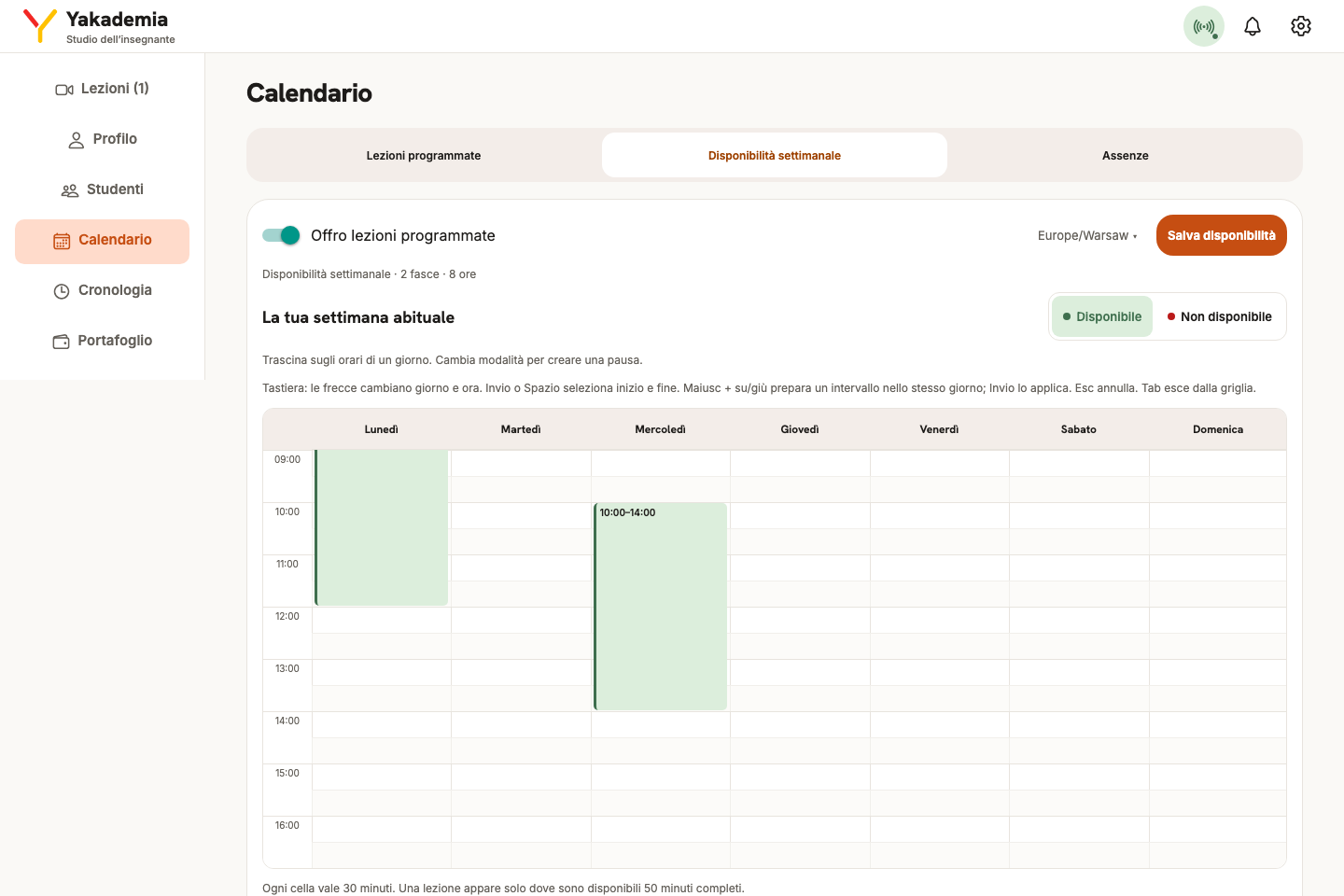Viewport: 1344px width, 896px height.
Task: Go to Profilo via person icon
Action: click(x=77, y=140)
